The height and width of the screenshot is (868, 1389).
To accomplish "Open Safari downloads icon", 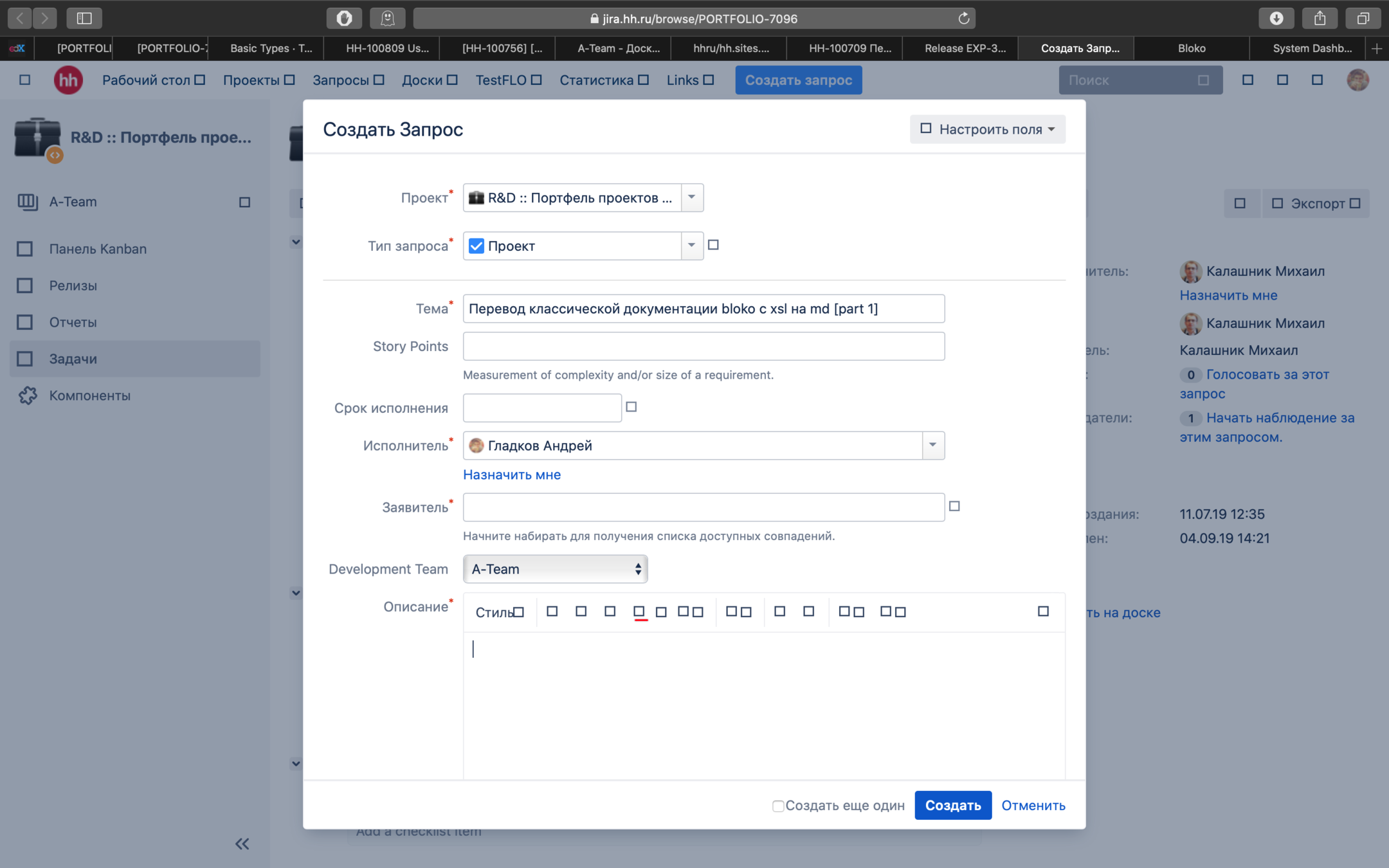I will 1276,19.
